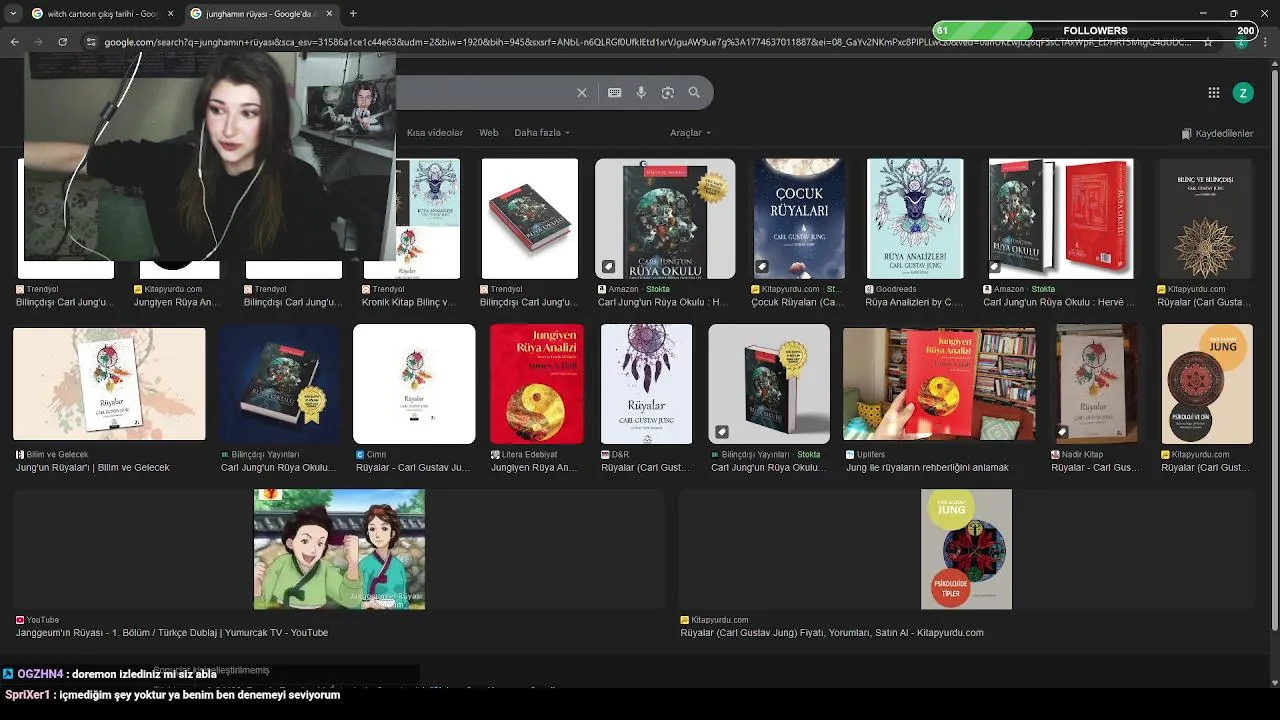Open site information icon in address bar
Screen dimensions: 1280x720
point(91,42)
